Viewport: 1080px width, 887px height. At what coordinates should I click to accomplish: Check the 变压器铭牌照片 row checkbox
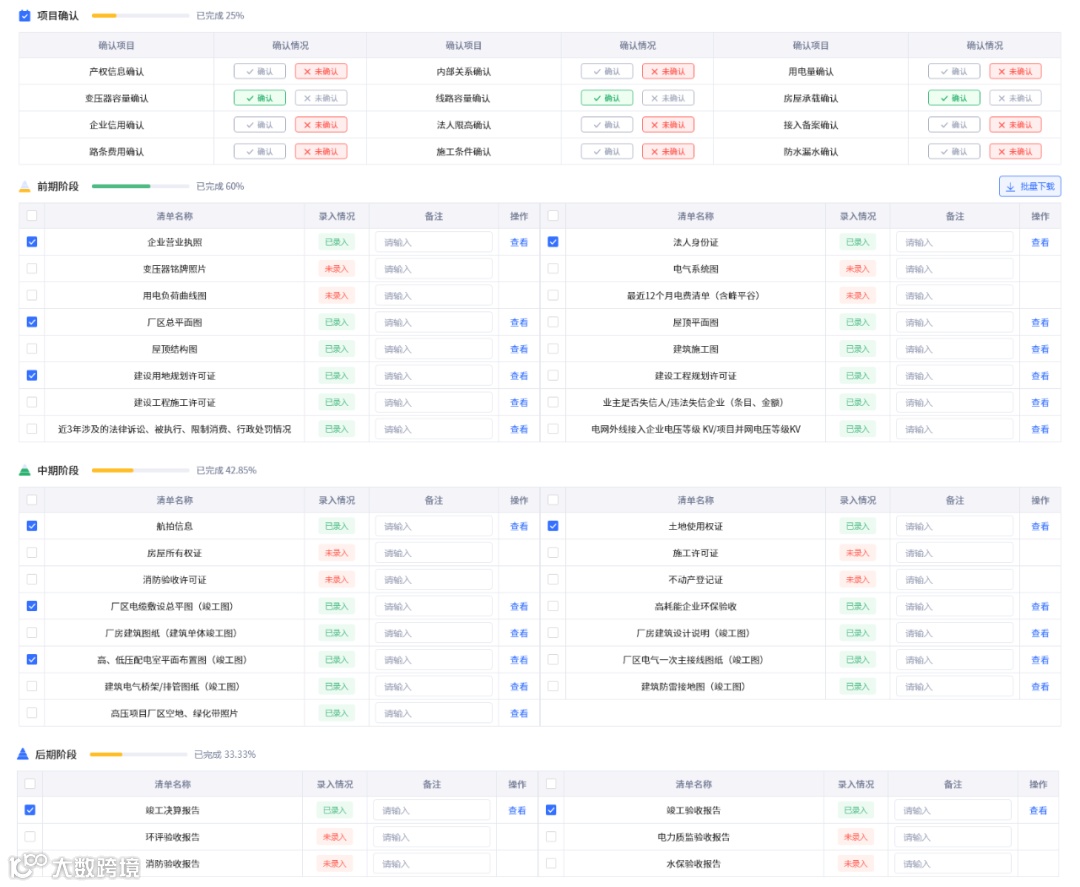[32, 269]
